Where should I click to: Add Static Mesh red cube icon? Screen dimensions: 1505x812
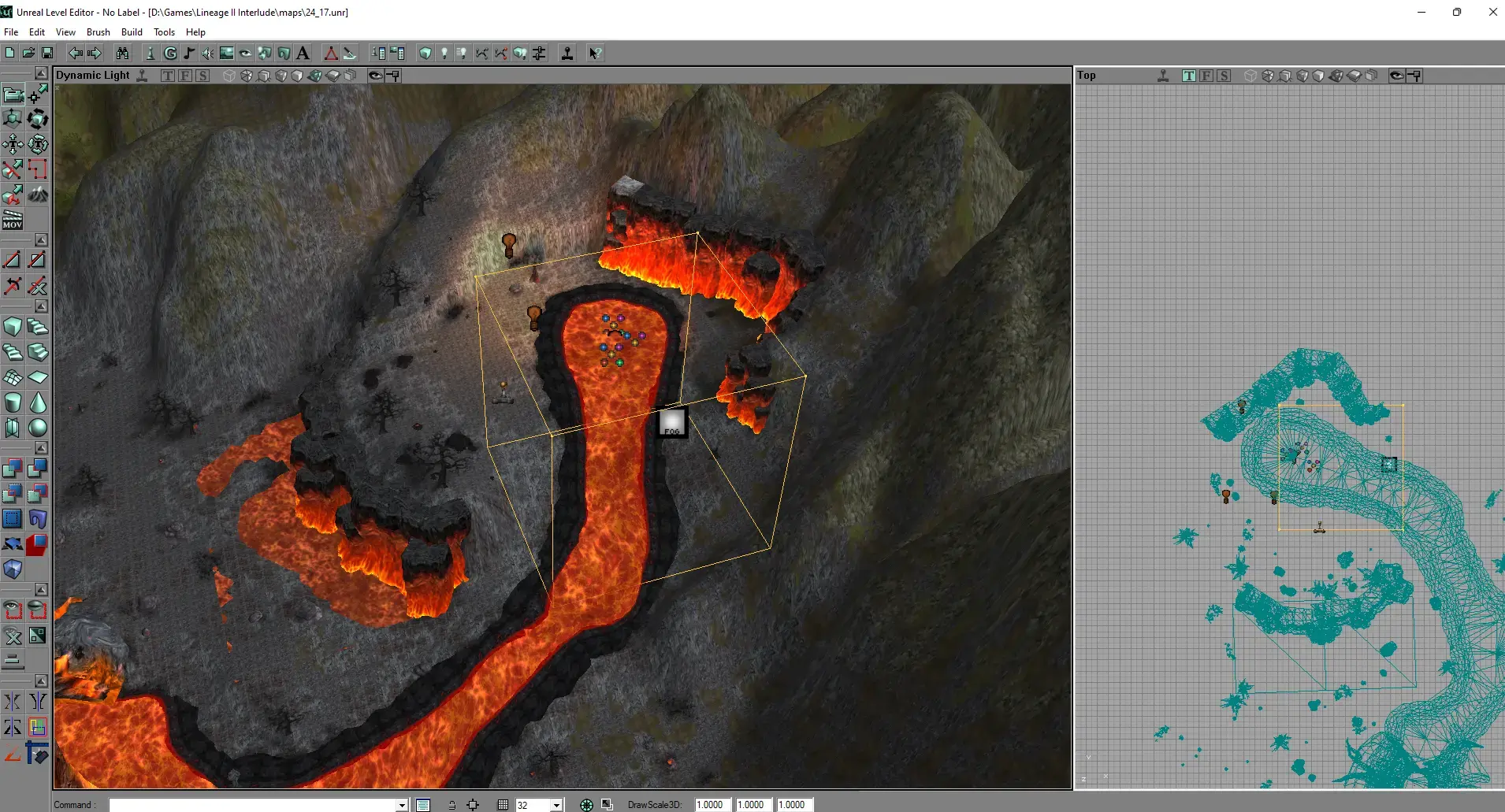coord(38,544)
